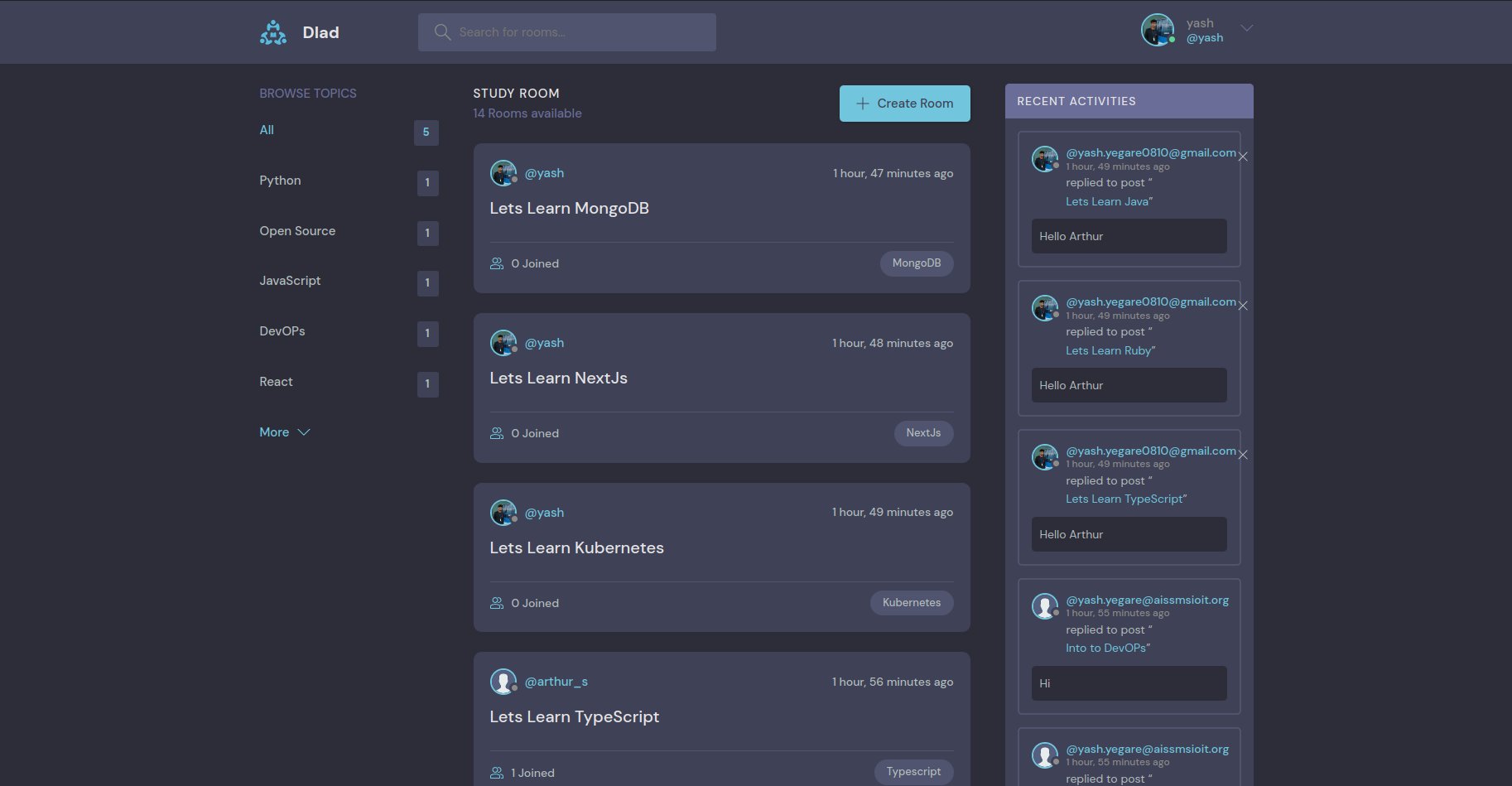Click the Dlad logo icon
The image size is (1512, 786).
[x=273, y=31]
